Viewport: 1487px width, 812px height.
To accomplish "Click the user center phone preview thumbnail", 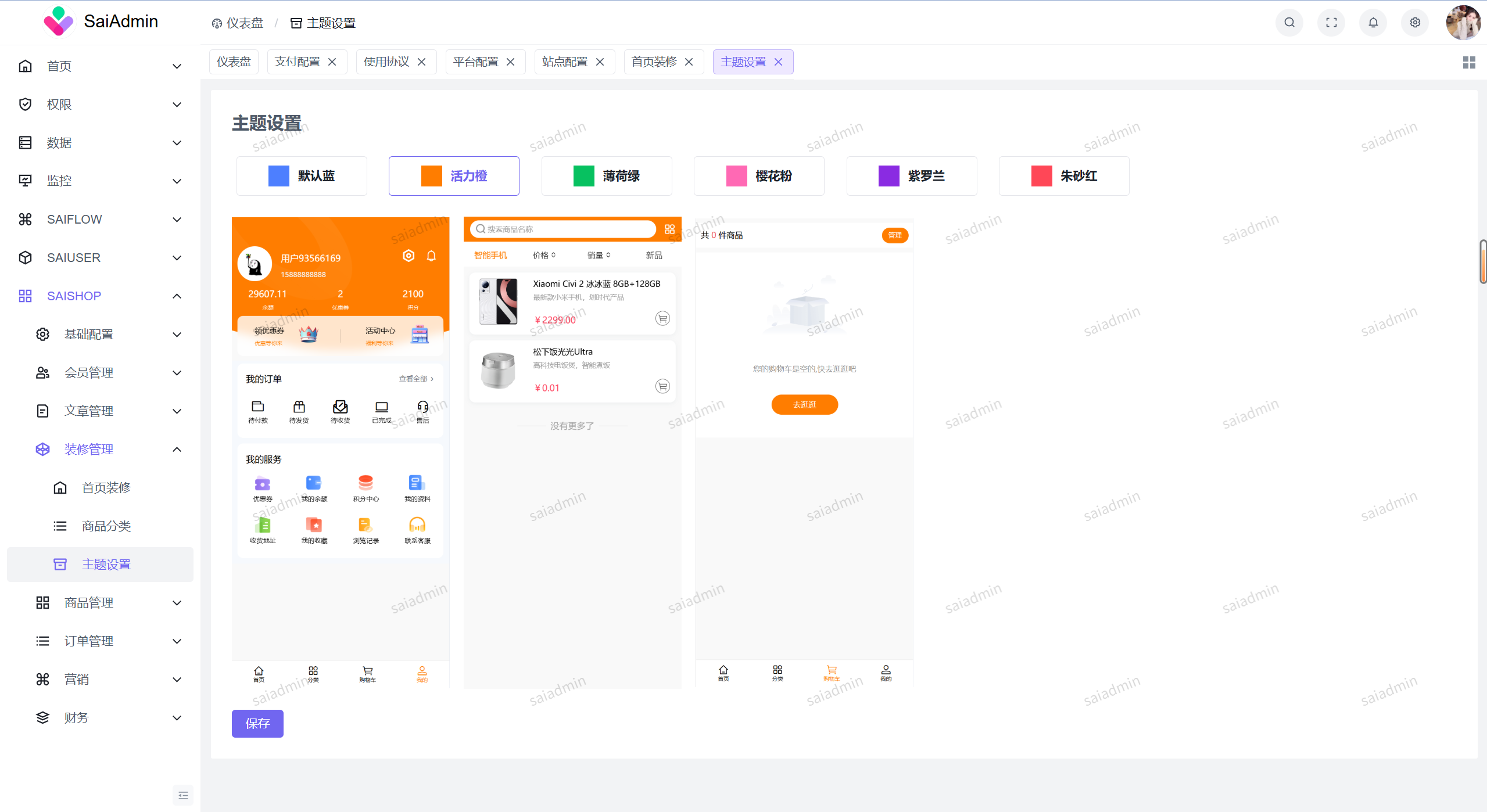I will click(x=340, y=452).
